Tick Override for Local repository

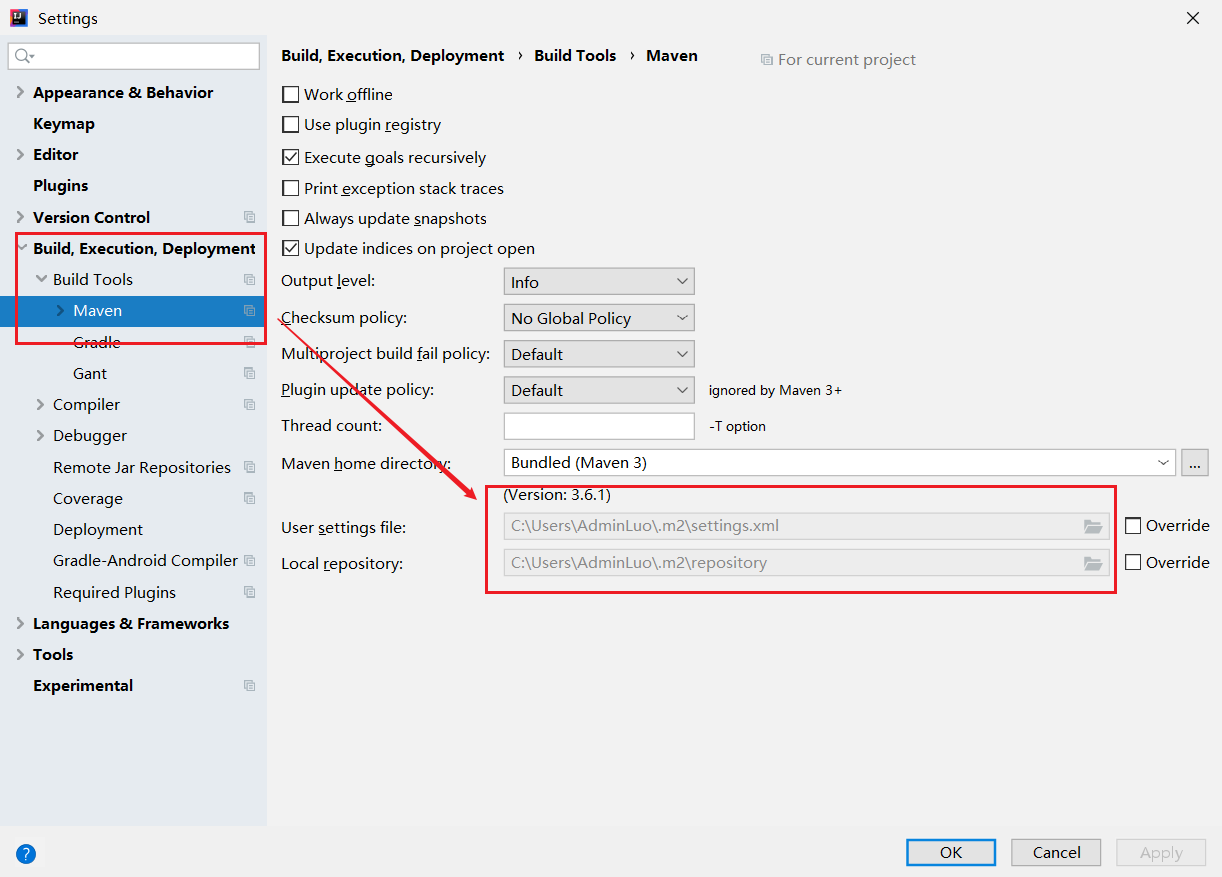pos(1133,562)
